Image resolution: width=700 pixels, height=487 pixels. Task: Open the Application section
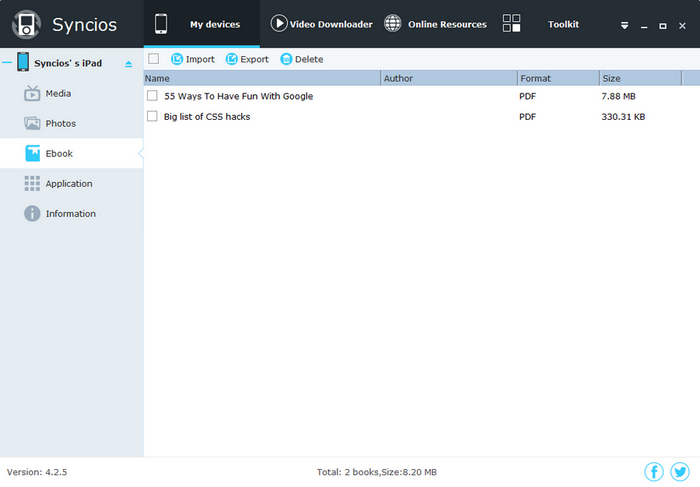pos(69,183)
